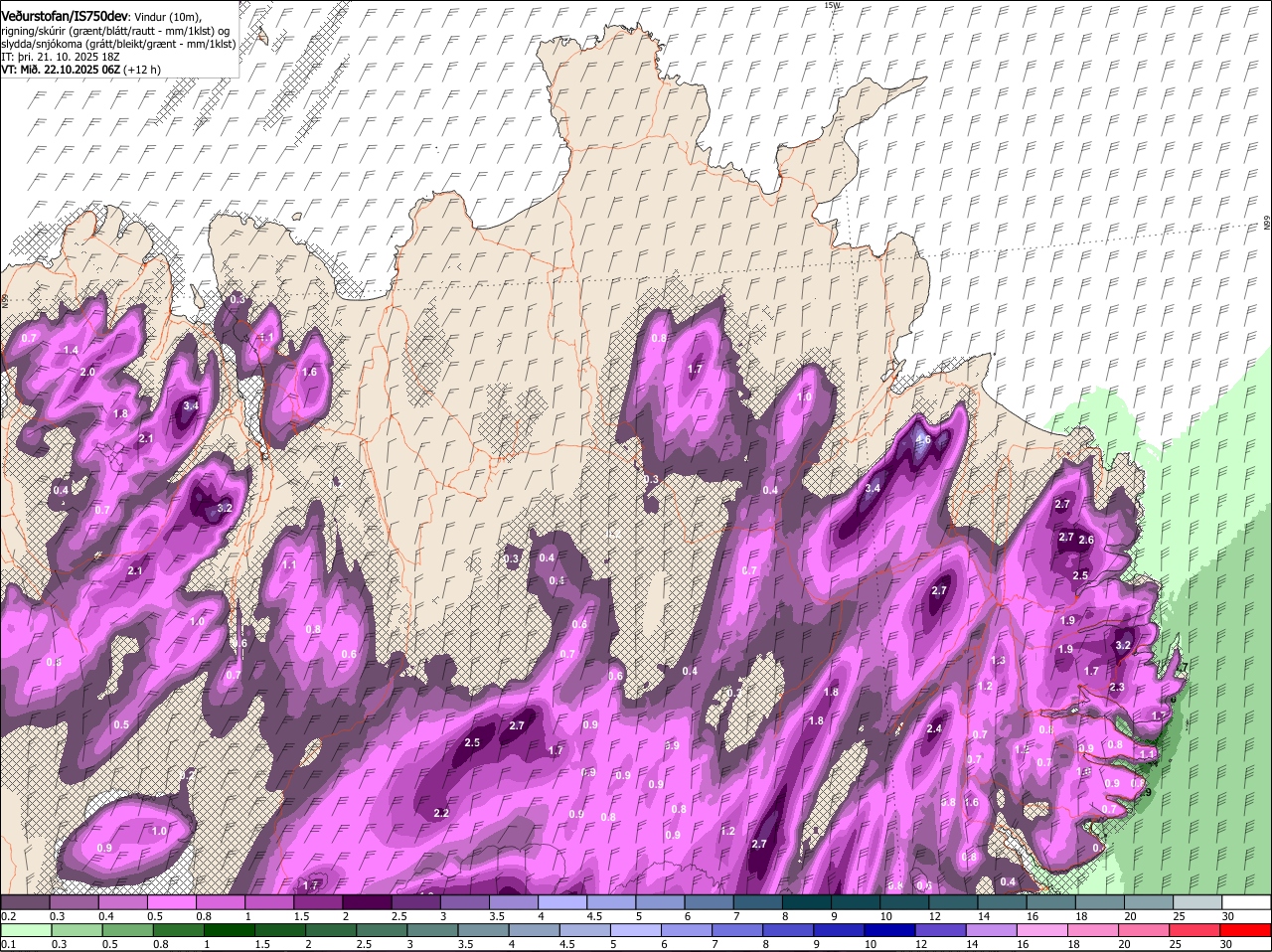
Task: Select the 2.2 precipitation value on the map
Action: (x=442, y=814)
